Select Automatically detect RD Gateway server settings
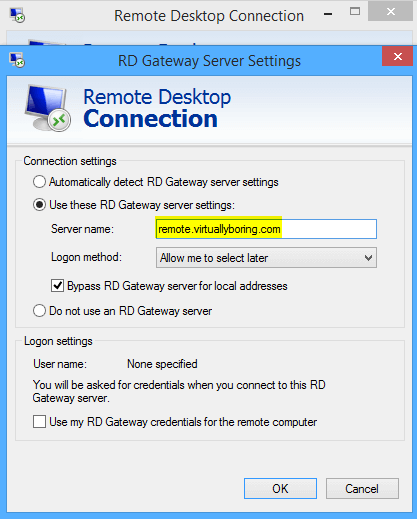 pyautogui.click(x=39, y=182)
